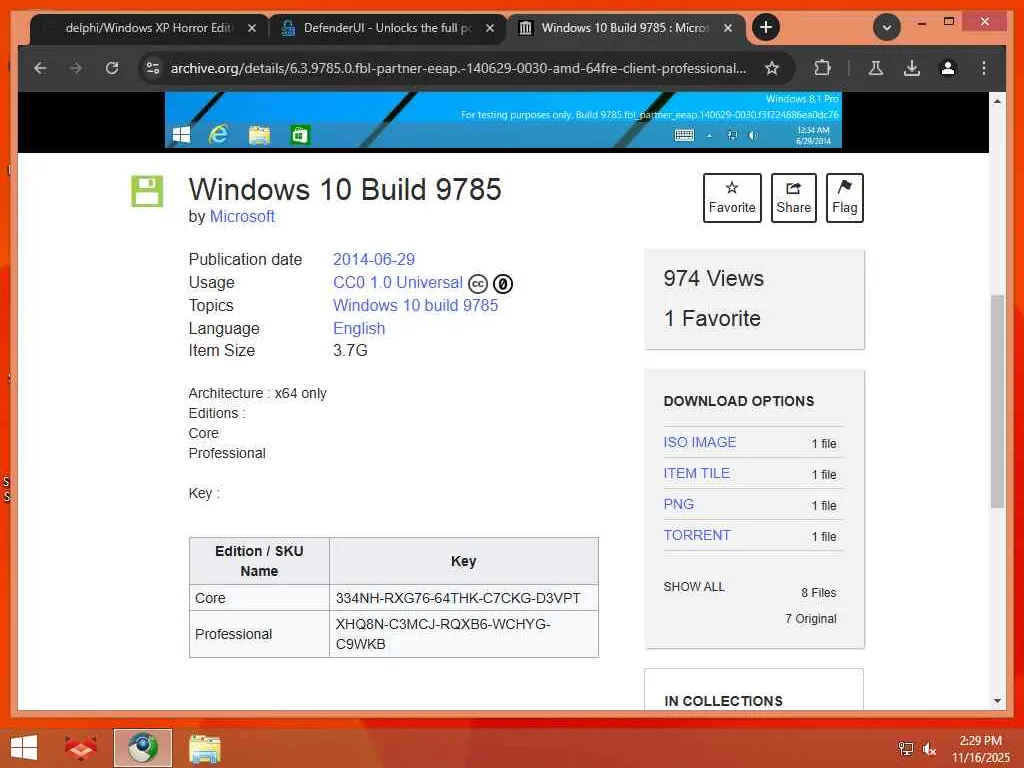Click the '1 Favorite' statistic

[712, 318]
